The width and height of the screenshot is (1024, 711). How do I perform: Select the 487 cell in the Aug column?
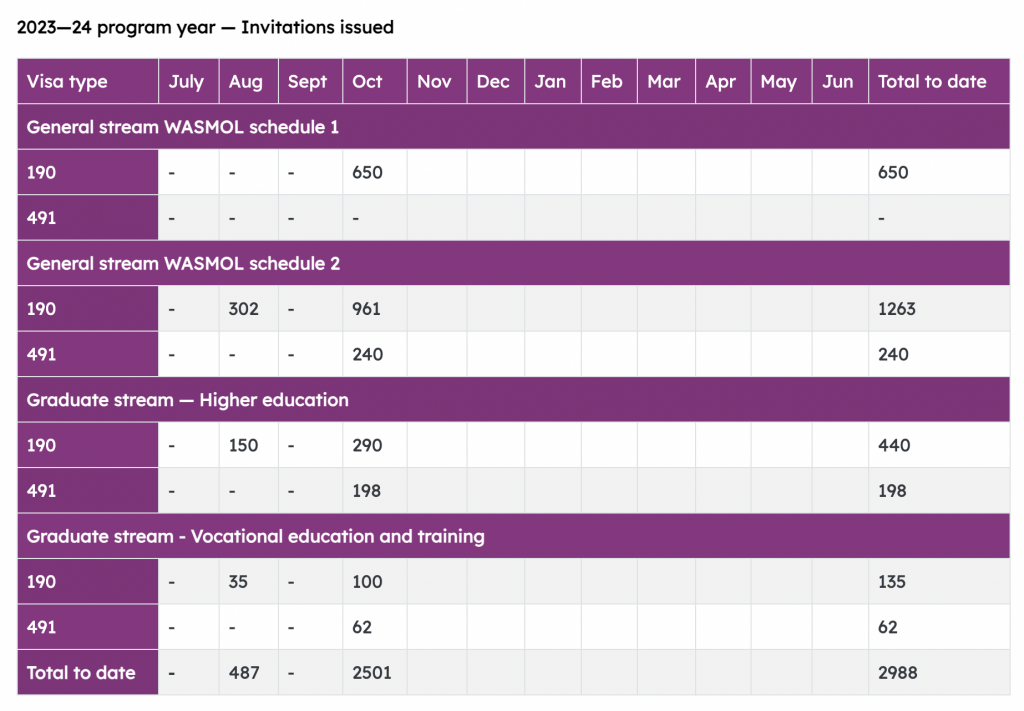click(x=244, y=673)
